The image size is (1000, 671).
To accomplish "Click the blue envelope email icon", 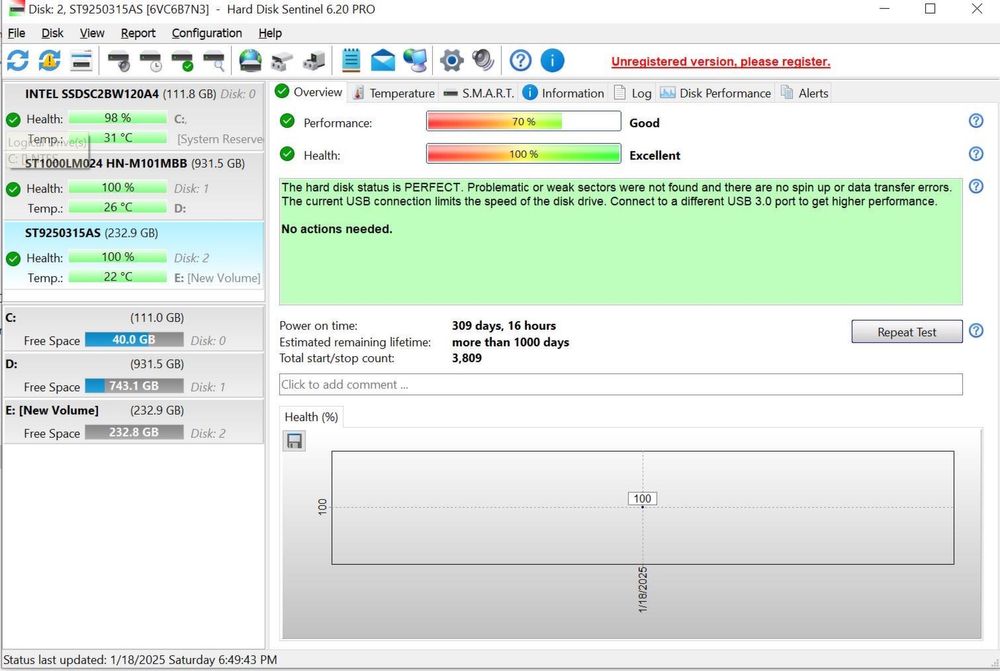I will (x=383, y=61).
